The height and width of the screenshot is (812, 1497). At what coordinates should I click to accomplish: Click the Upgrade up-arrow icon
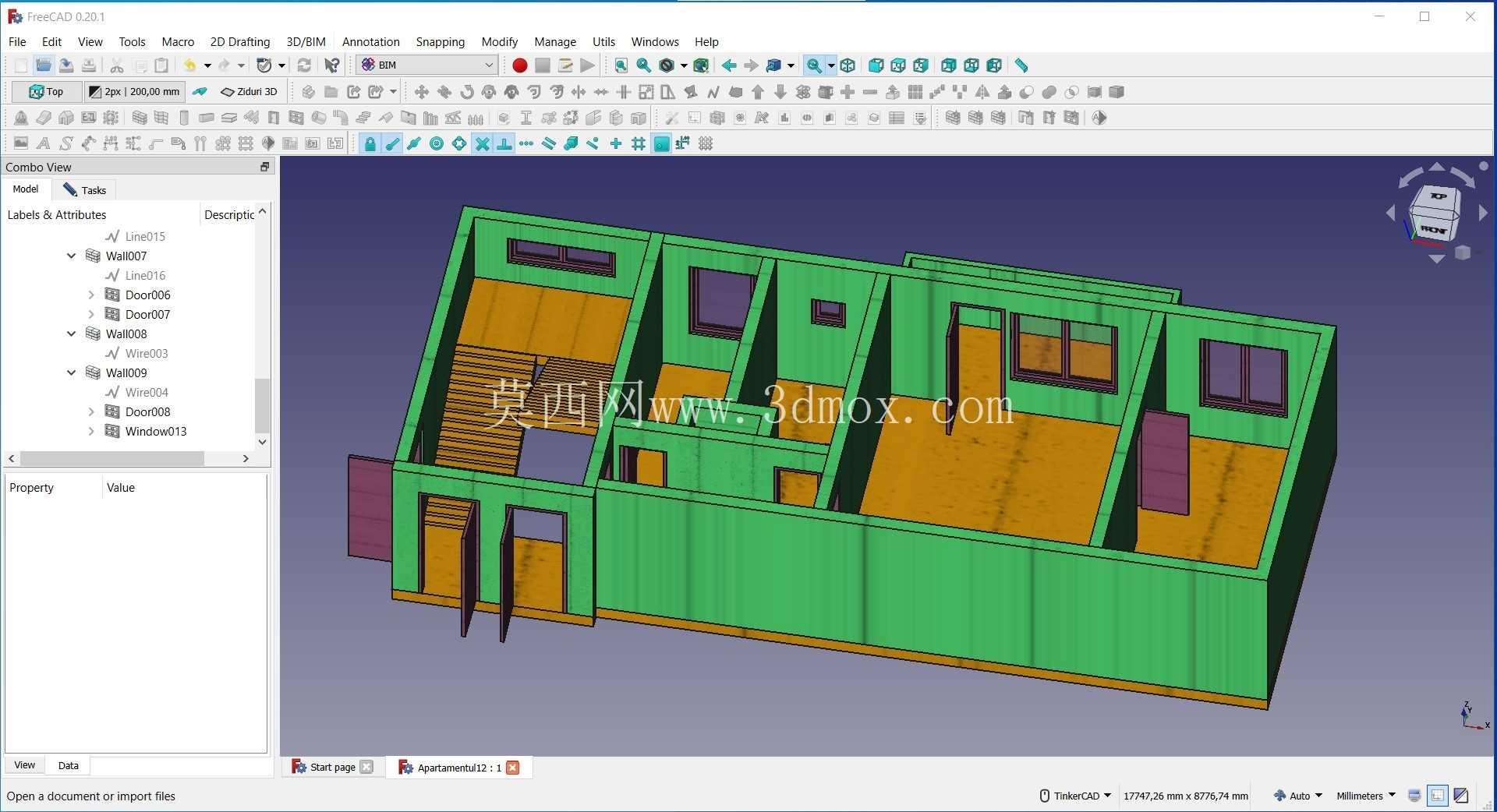point(758,92)
